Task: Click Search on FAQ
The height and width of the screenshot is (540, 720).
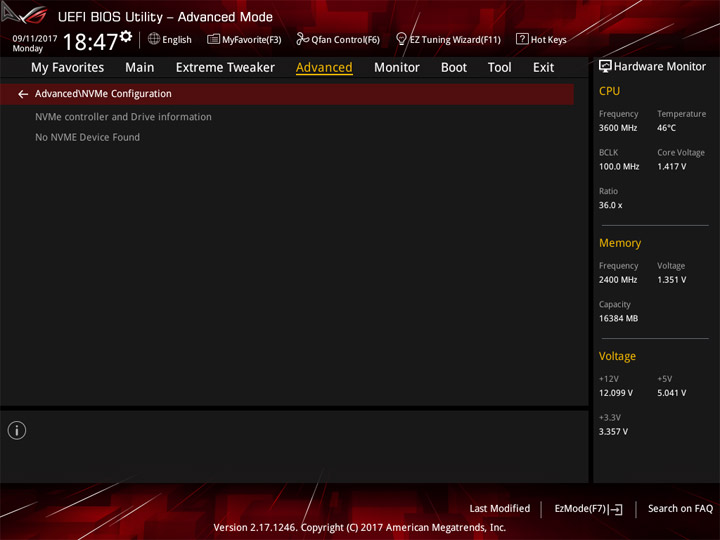Action: pyautogui.click(x=681, y=509)
